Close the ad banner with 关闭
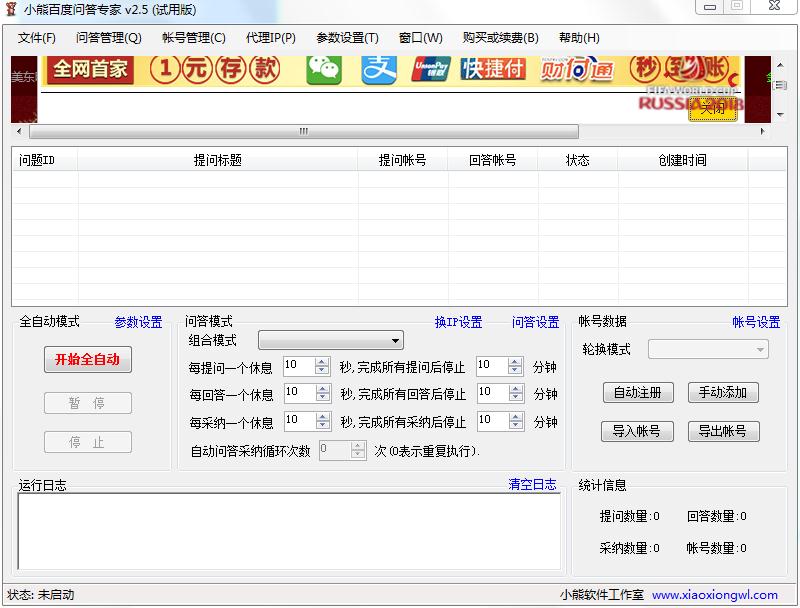This screenshot has width=800, height=608. coord(712,108)
